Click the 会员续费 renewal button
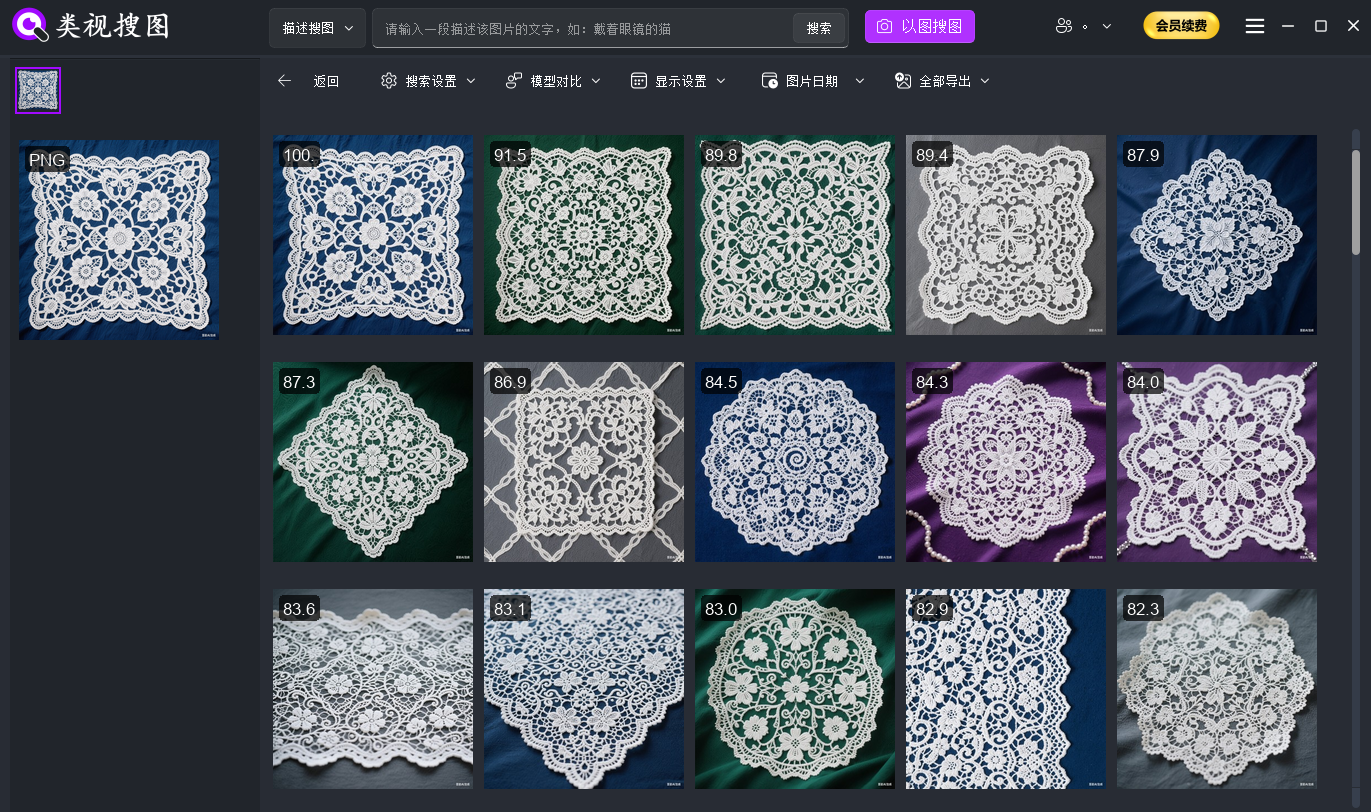 (1181, 27)
